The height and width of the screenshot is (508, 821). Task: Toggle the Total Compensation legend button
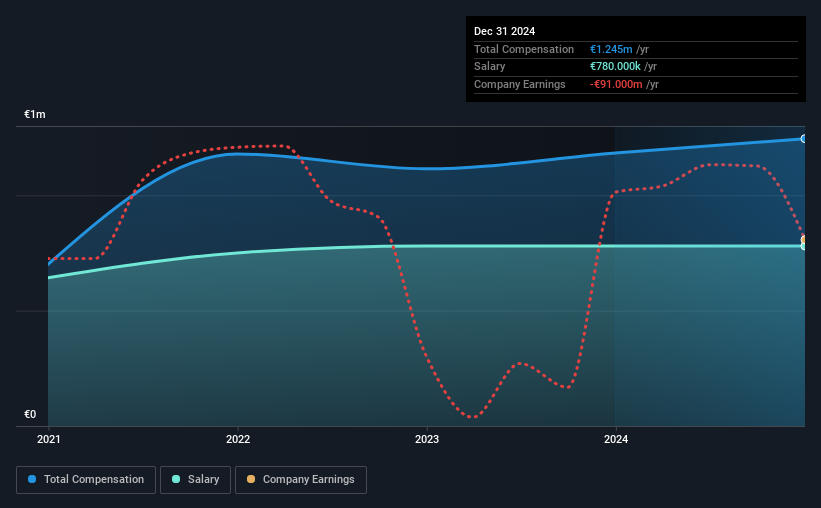coord(86,480)
